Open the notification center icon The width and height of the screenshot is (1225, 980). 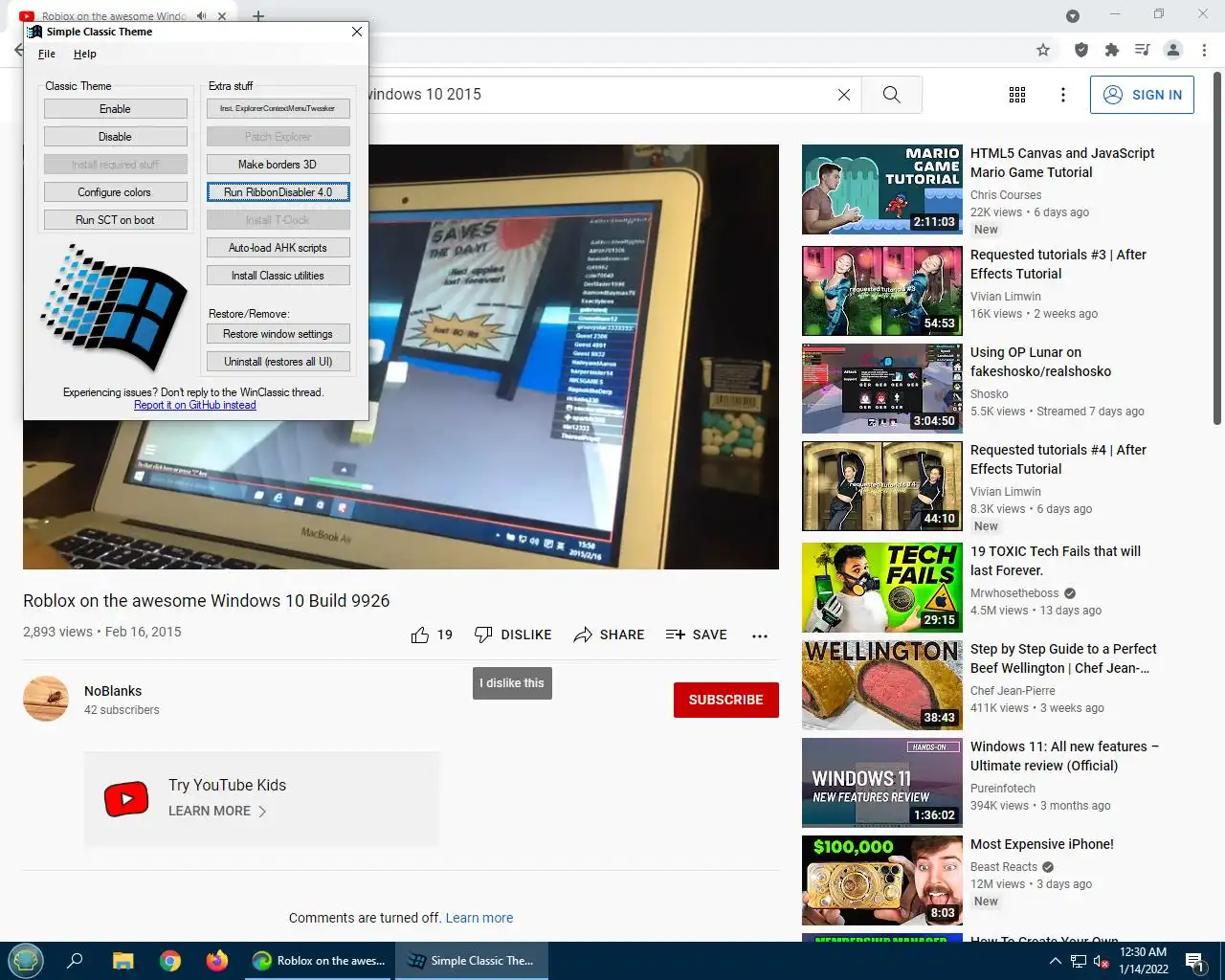pos(1194,961)
